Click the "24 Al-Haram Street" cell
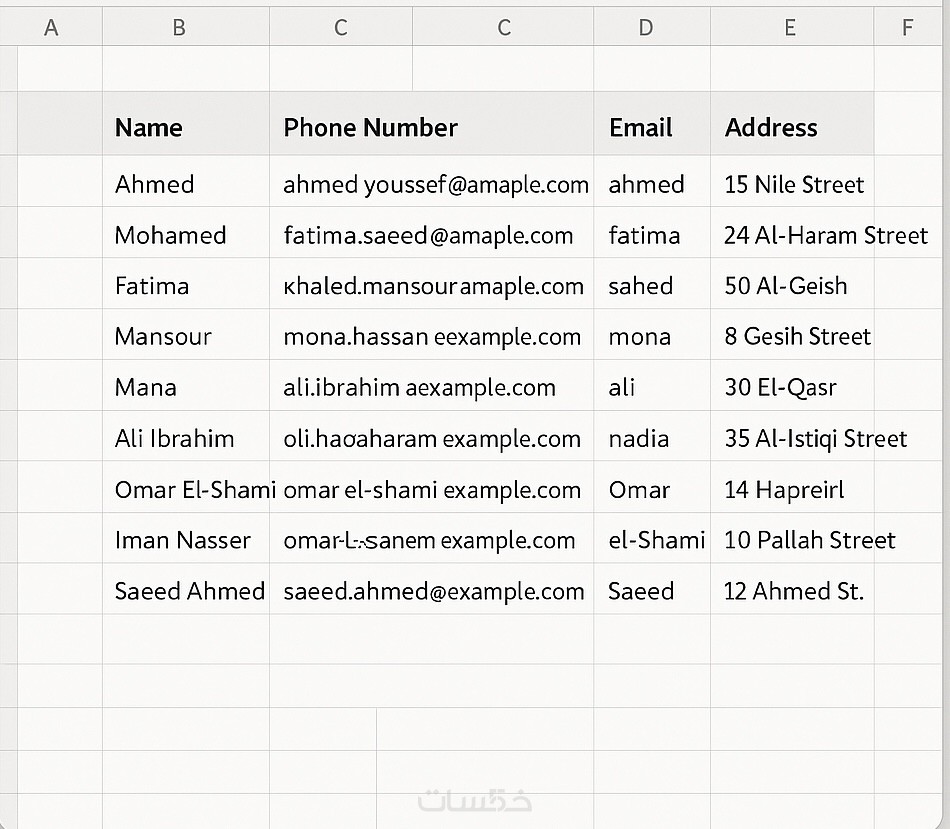This screenshot has width=950, height=829. pyautogui.click(x=826, y=236)
